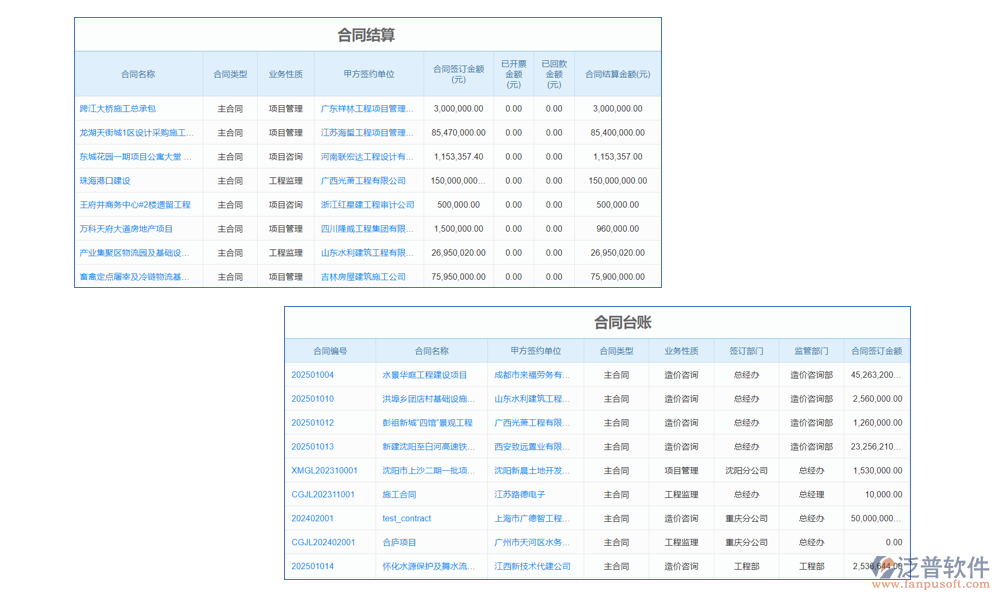Click the 跨江大桥施工总承包 contract link
Screen dimensions: 1000x600
(118, 108)
